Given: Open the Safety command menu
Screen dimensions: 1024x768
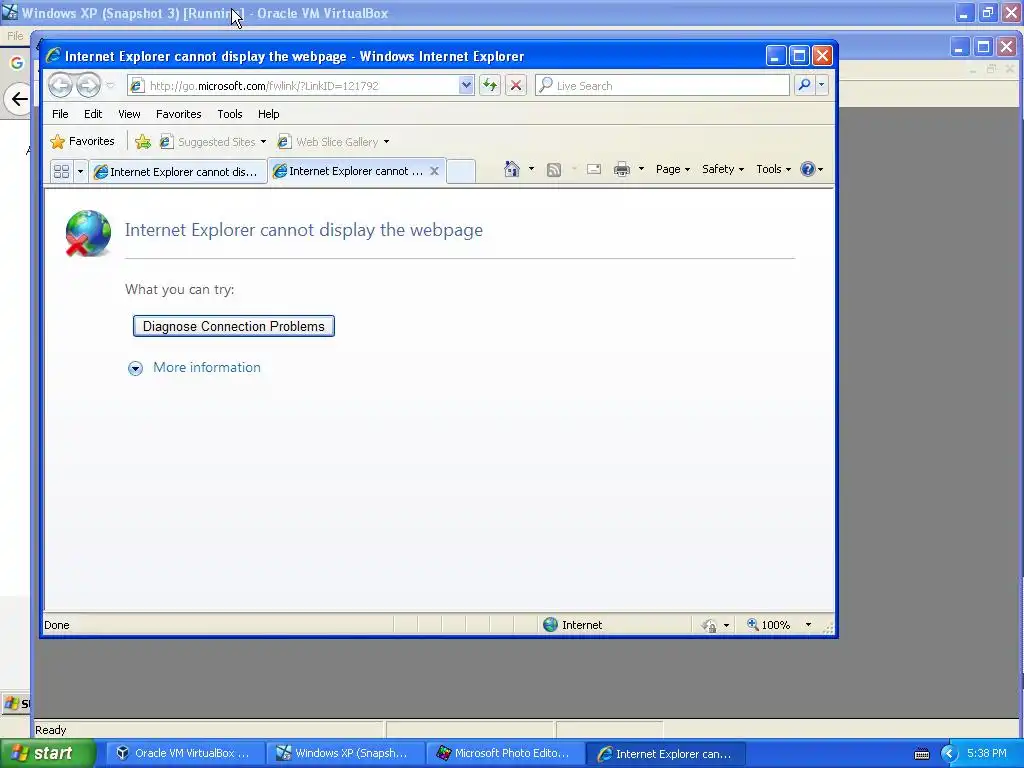Looking at the screenshot, I should click(x=722, y=169).
